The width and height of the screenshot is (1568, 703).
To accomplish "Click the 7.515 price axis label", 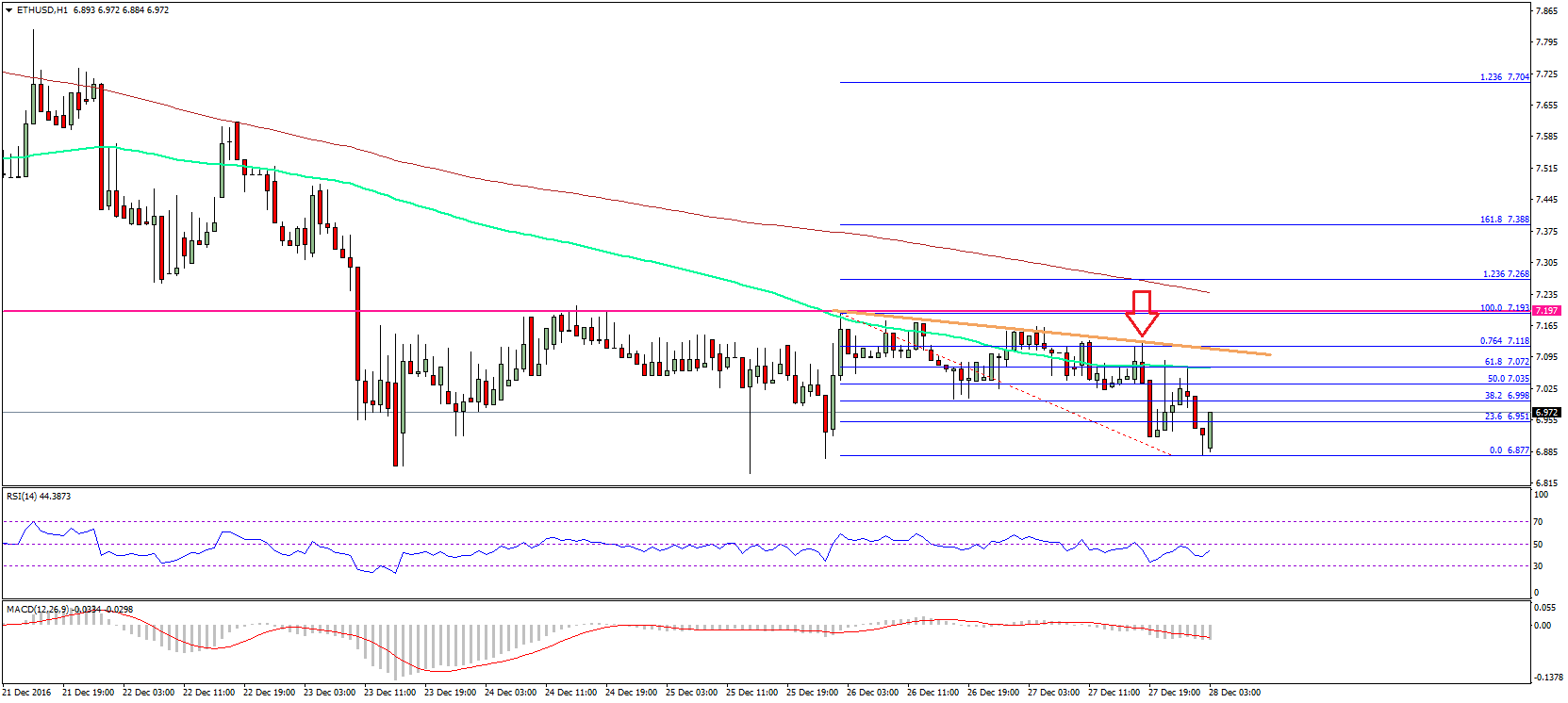I will [x=1546, y=169].
